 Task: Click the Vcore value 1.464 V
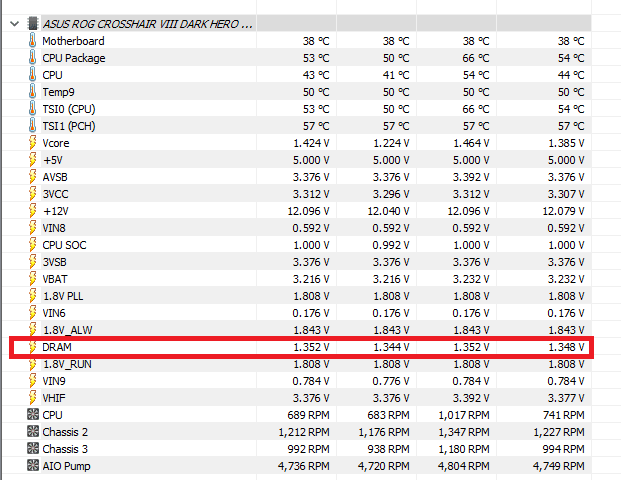click(471, 143)
